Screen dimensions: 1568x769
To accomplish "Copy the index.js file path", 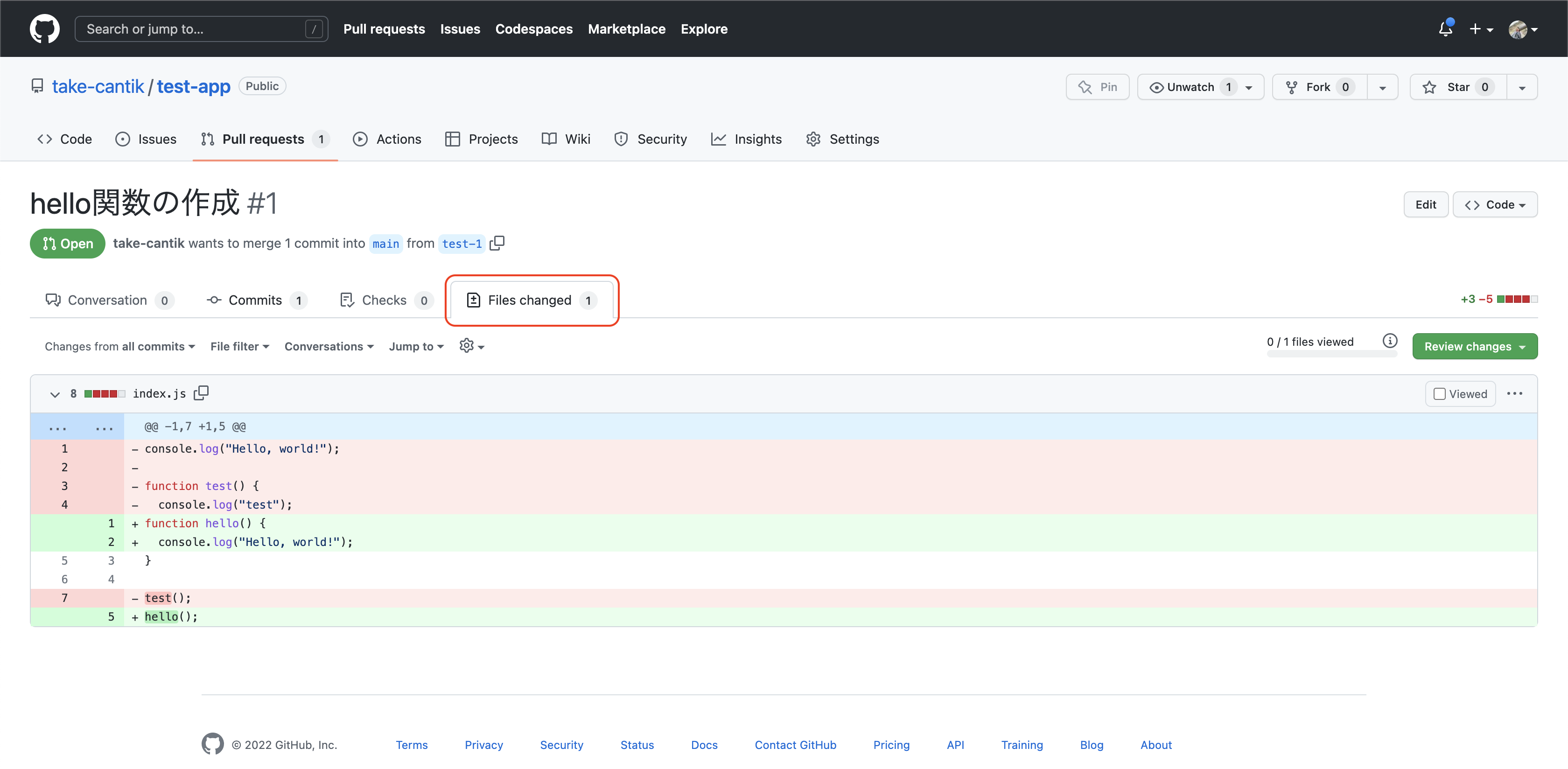I will (x=201, y=393).
